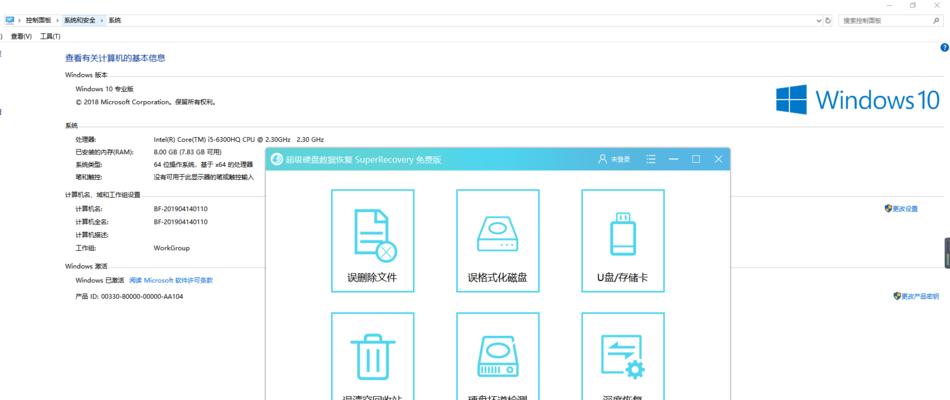The height and width of the screenshot is (400, 950).
Task: Close the SuperRecovery window
Action: tap(718, 159)
